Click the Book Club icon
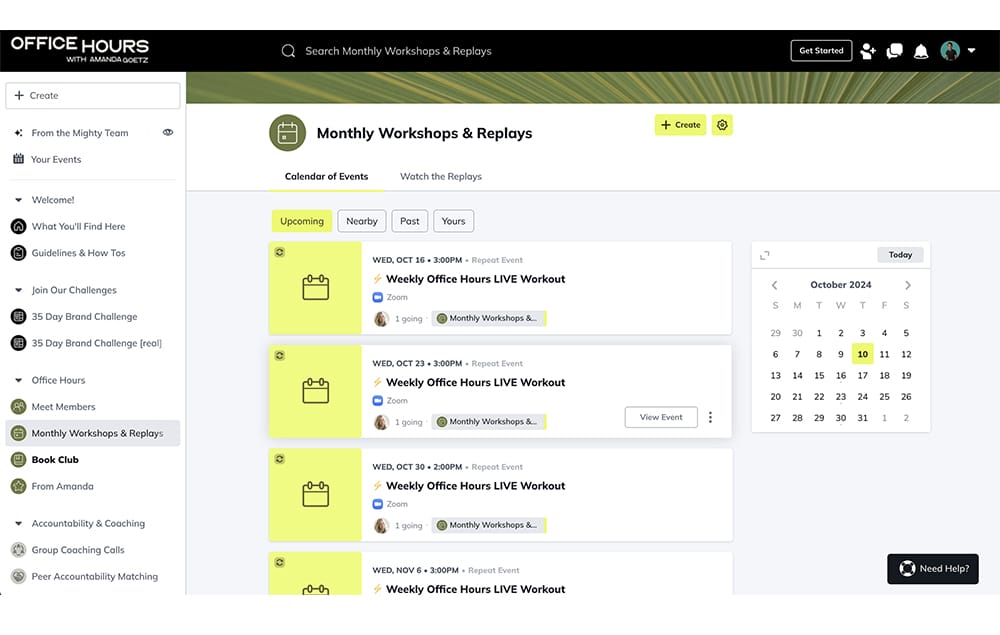Image resolution: width=1000 pixels, height=635 pixels. point(18,460)
